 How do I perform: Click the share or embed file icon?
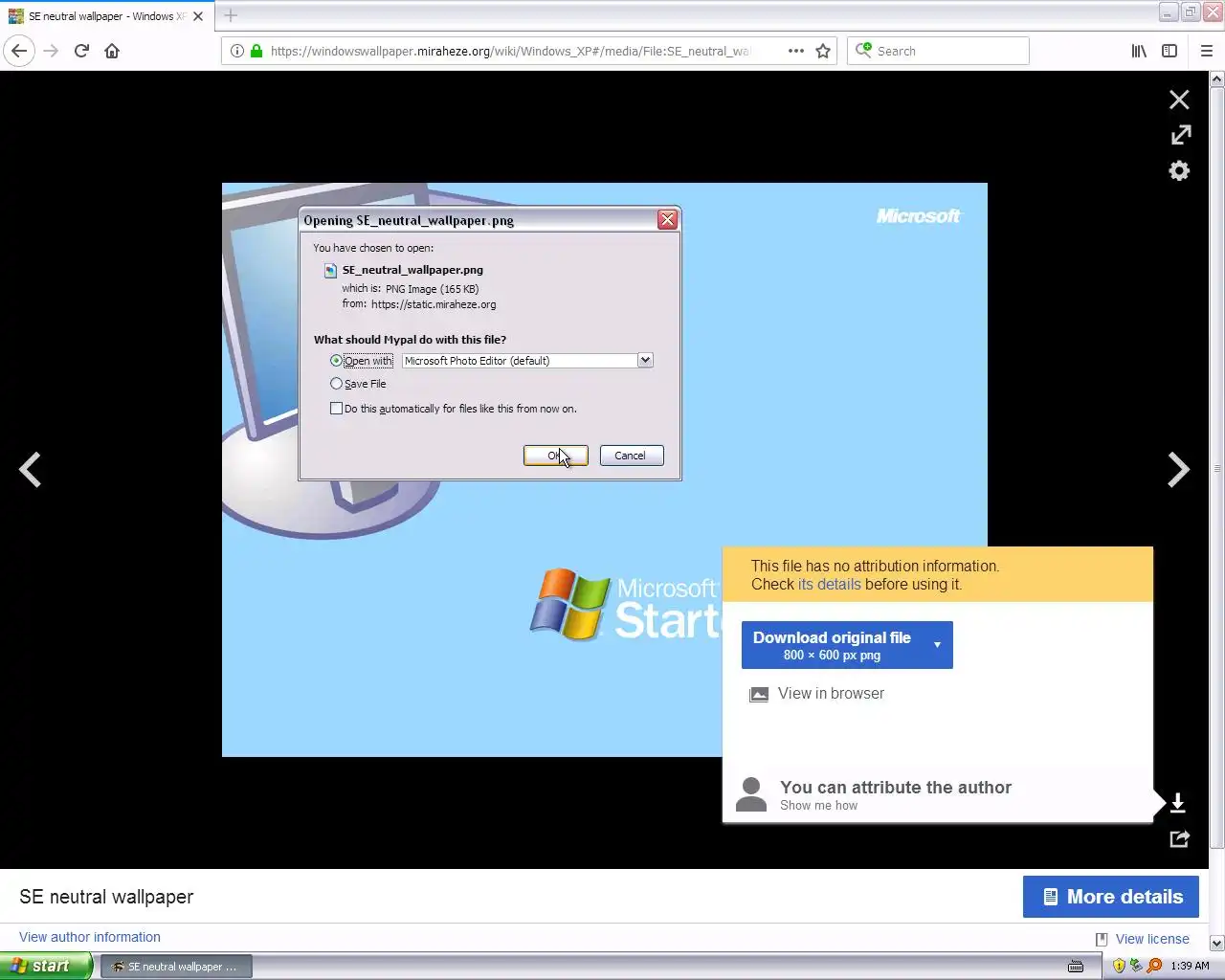pyautogui.click(x=1179, y=839)
